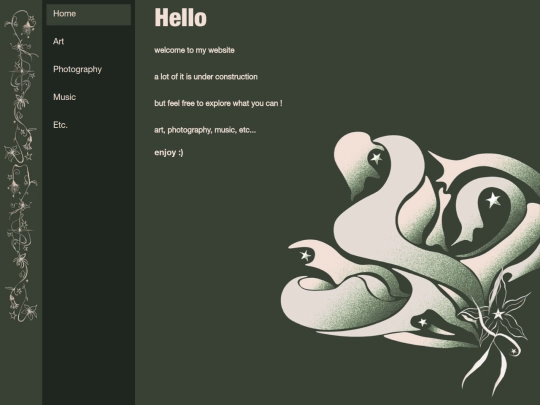This screenshot has height=405, width=540.
Task: Open the Home navigation item
Action: pyautogui.click(x=89, y=14)
